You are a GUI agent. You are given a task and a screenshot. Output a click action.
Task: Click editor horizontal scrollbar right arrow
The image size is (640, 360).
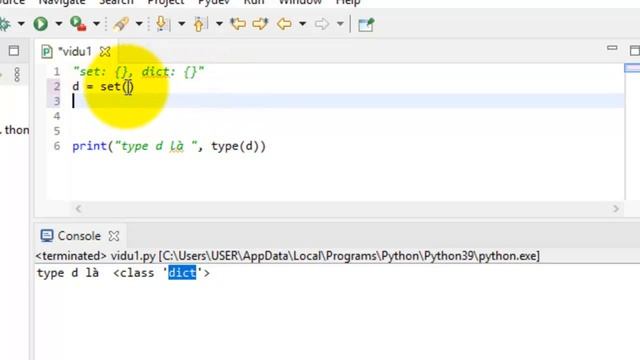(616, 209)
